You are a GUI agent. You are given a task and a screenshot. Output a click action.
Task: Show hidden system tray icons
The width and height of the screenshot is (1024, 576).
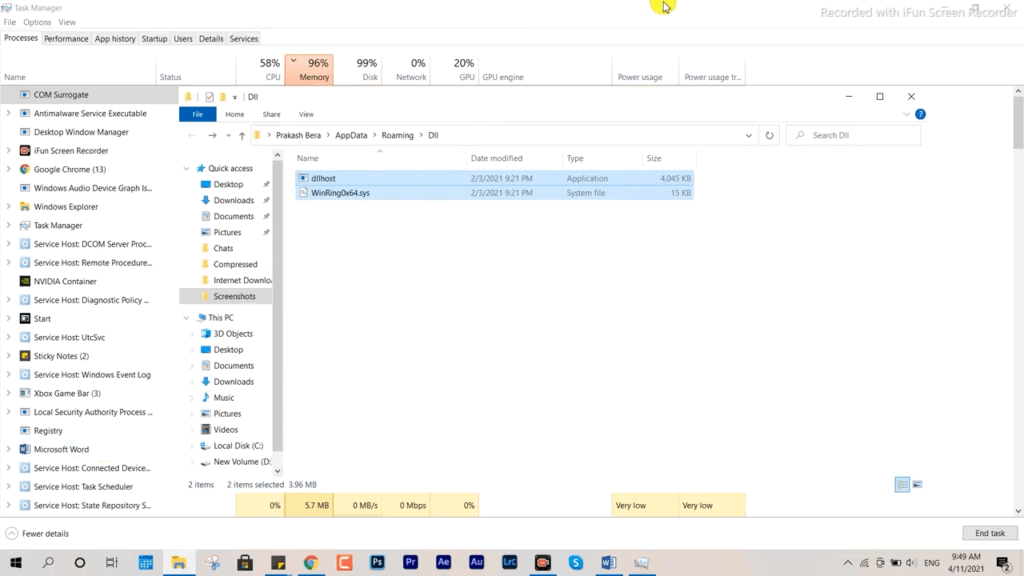tap(848, 563)
